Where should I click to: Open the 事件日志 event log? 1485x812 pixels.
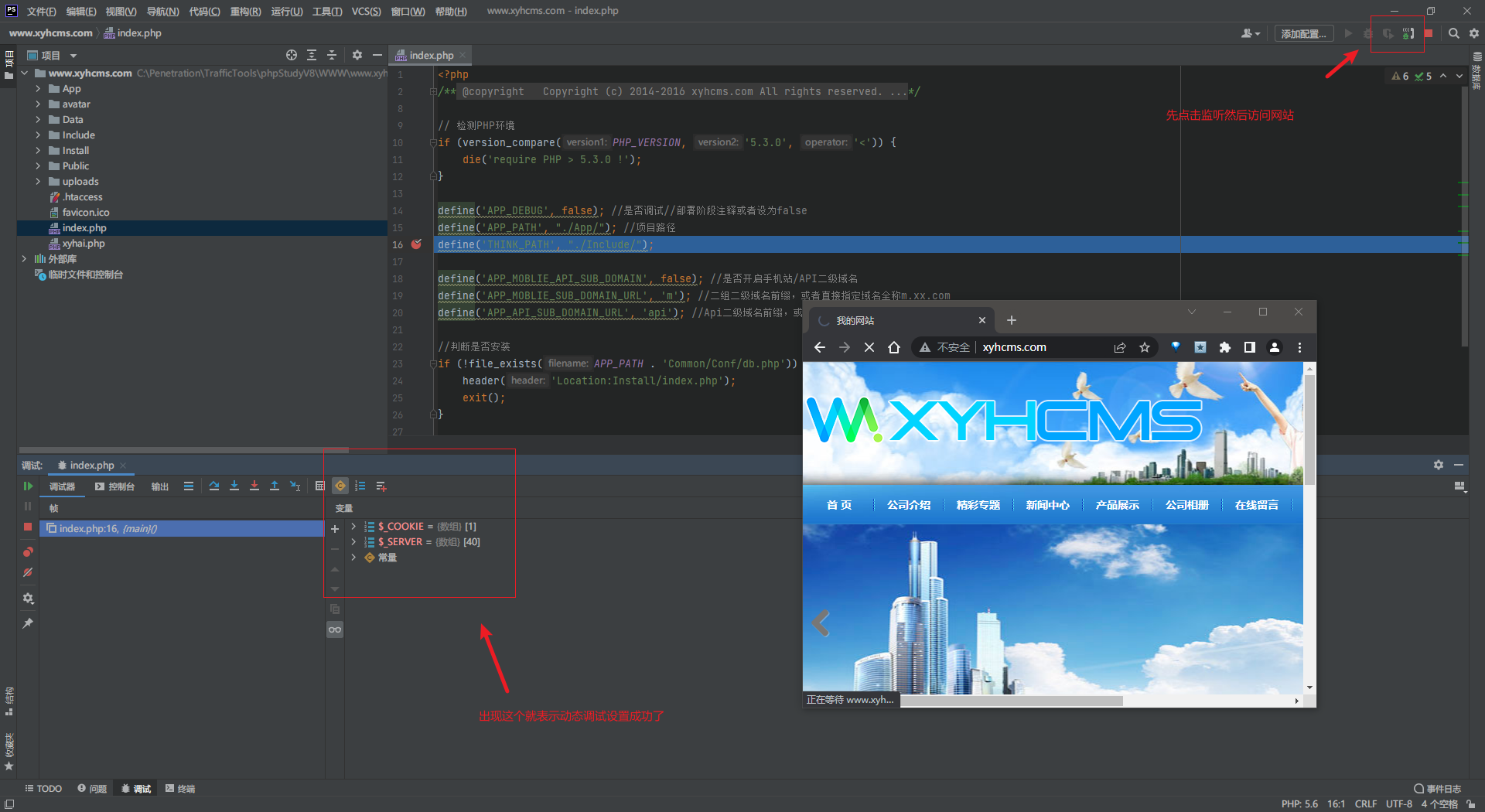point(1438,789)
